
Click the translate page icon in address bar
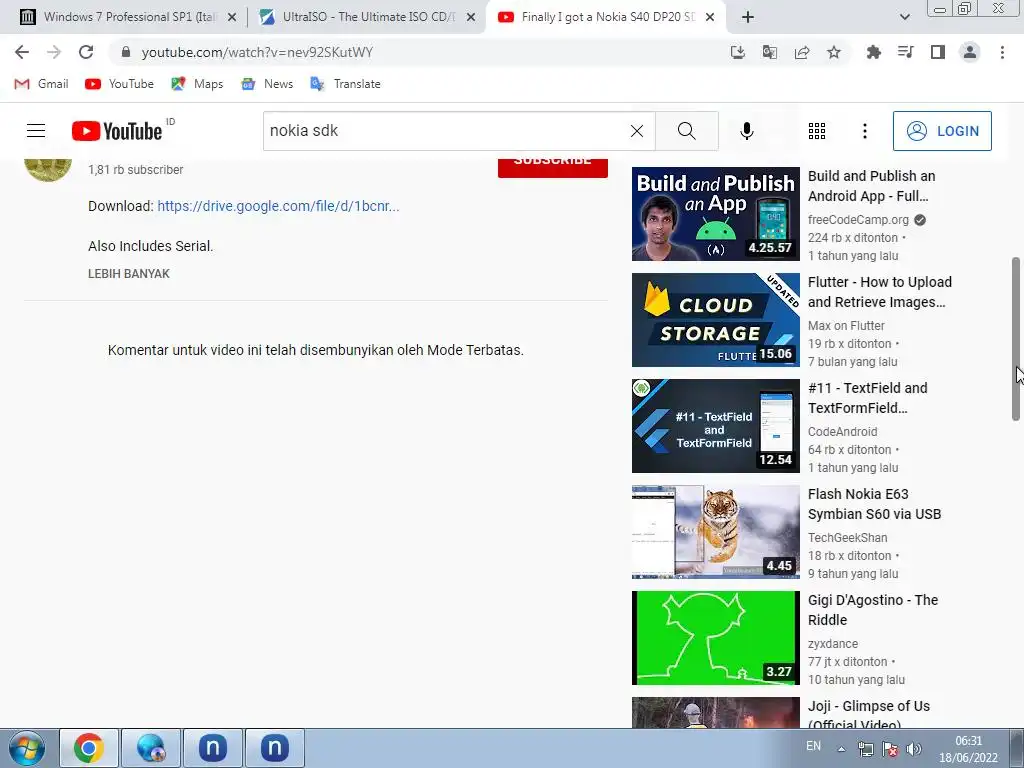(770, 52)
